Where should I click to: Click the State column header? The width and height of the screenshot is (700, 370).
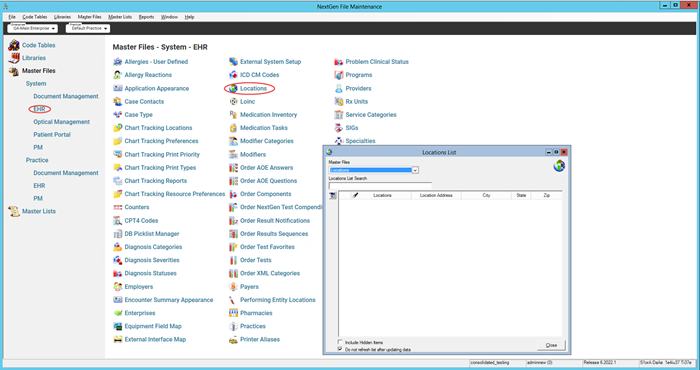(x=521, y=195)
